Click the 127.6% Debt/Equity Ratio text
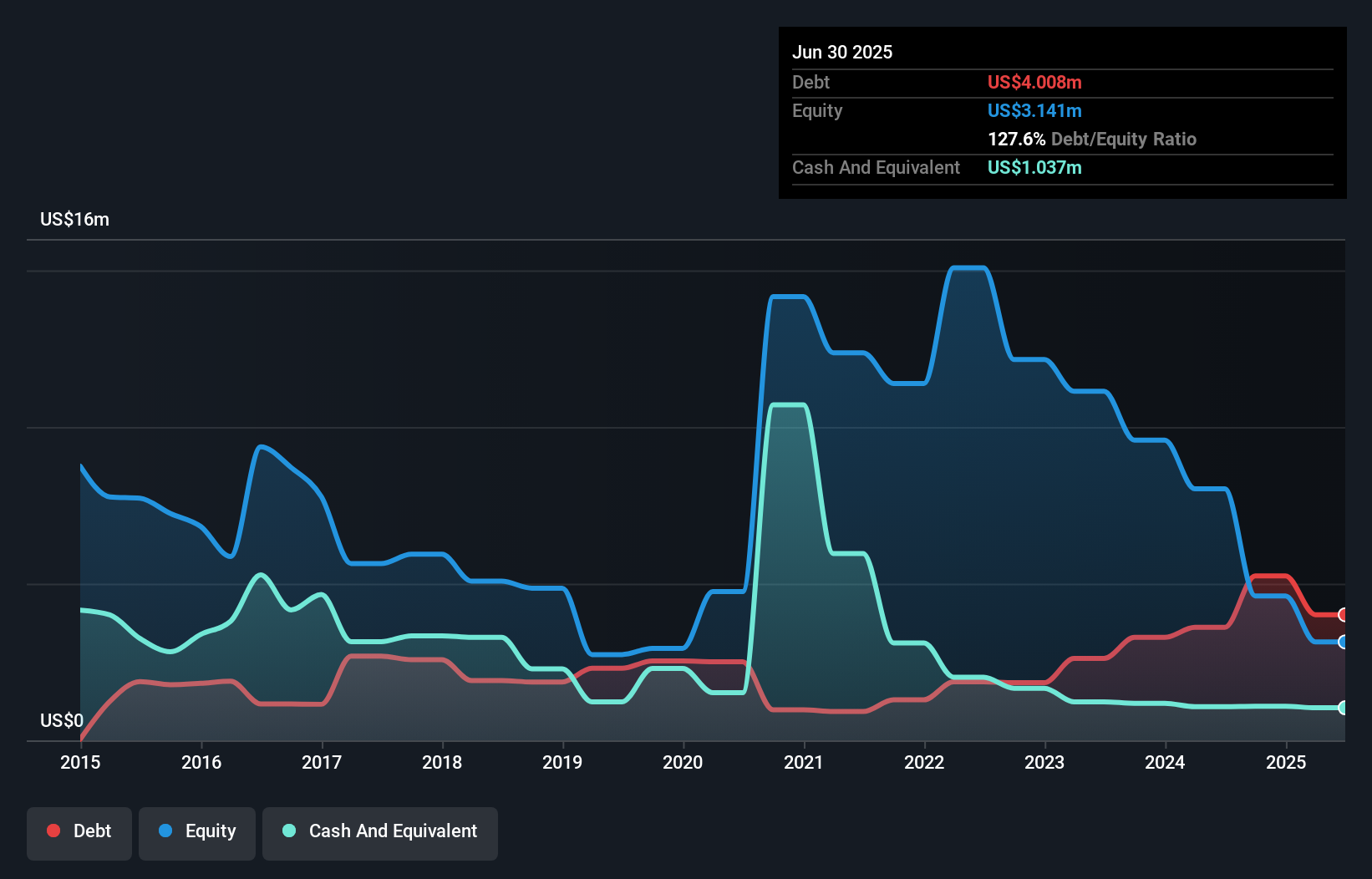The height and width of the screenshot is (879, 1372). [1092, 139]
